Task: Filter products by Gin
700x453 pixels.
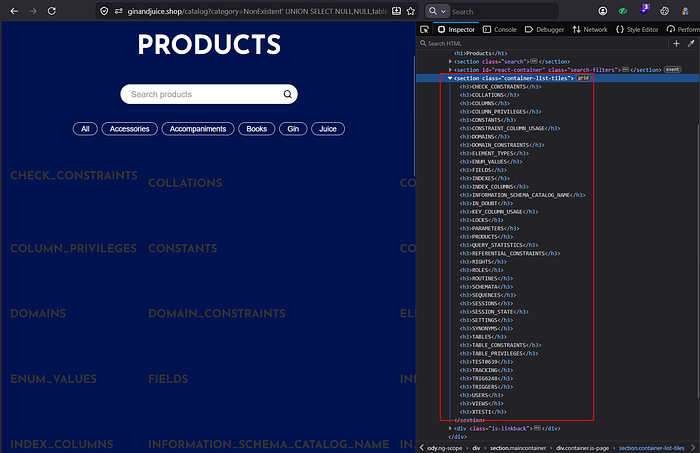Action: pos(293,129)
